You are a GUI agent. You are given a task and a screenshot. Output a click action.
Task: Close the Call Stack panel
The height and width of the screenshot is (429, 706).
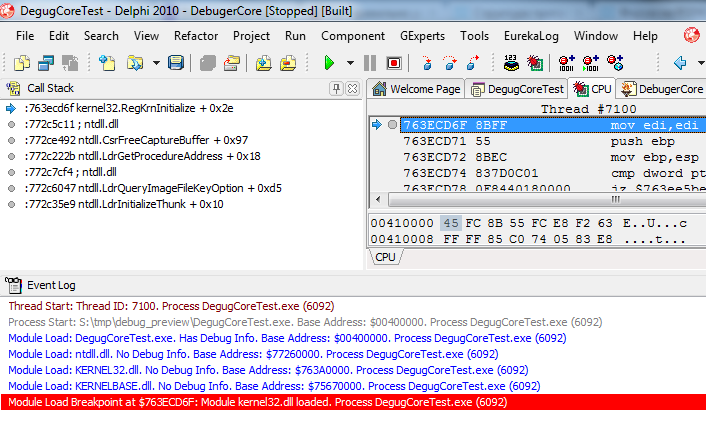point(353,89)
